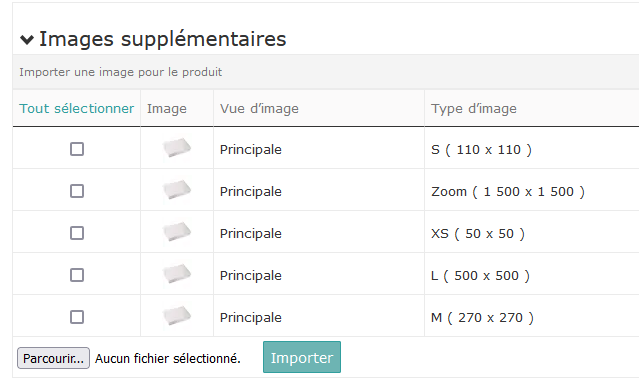Collapse the Images supplémentaires section chevron
The image size is (639, 383).
[x=27, y=40]
